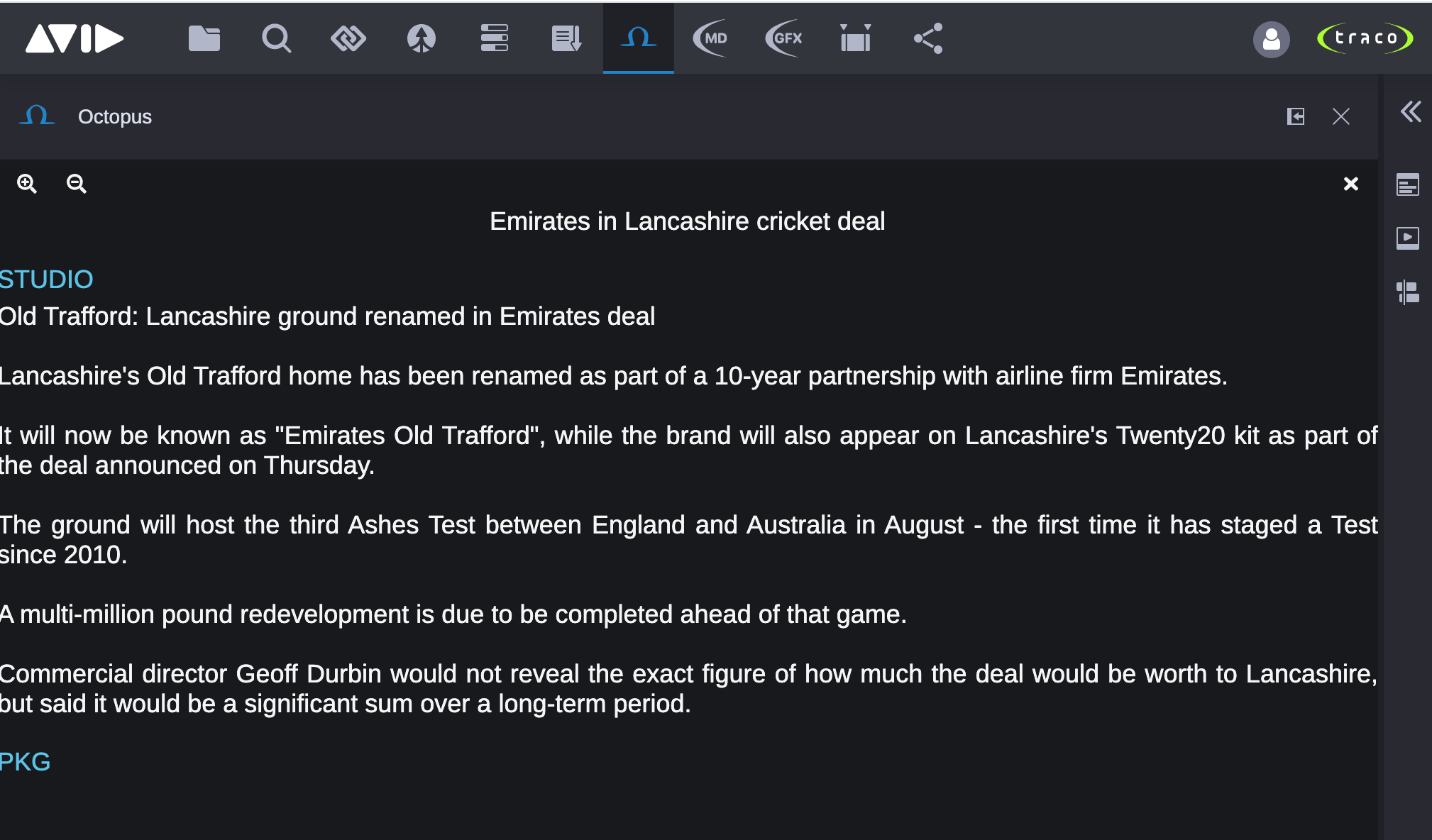Close the story viewer with X

(x=1351, y=184)
